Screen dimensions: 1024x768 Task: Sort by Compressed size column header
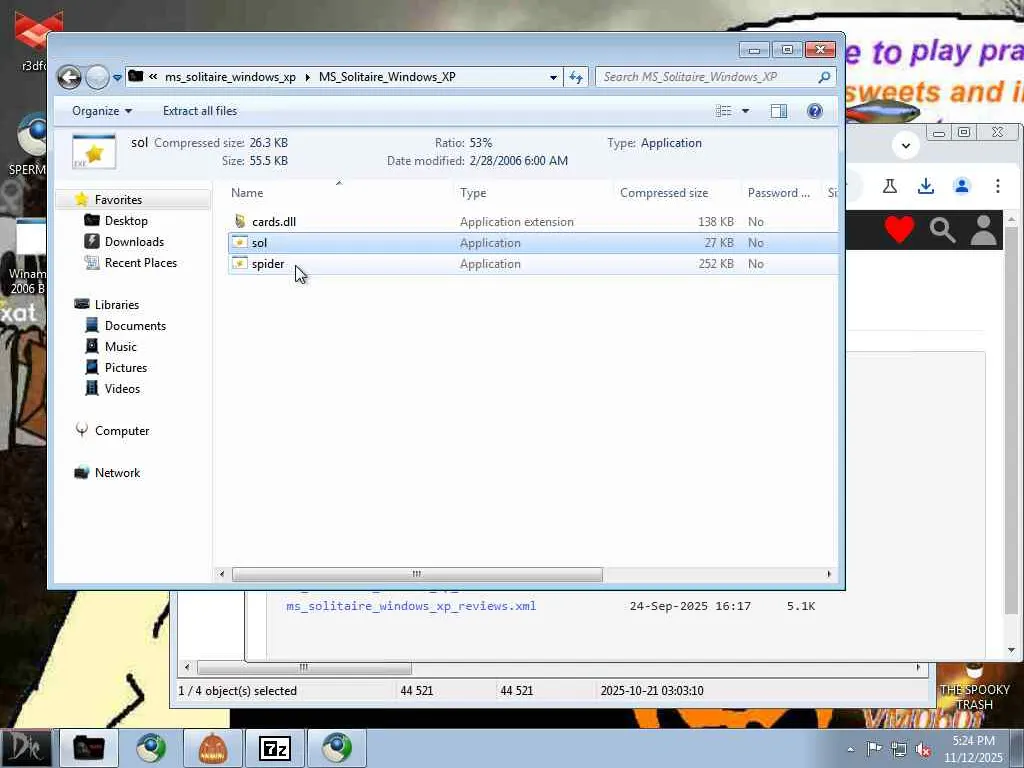[664, 193]
